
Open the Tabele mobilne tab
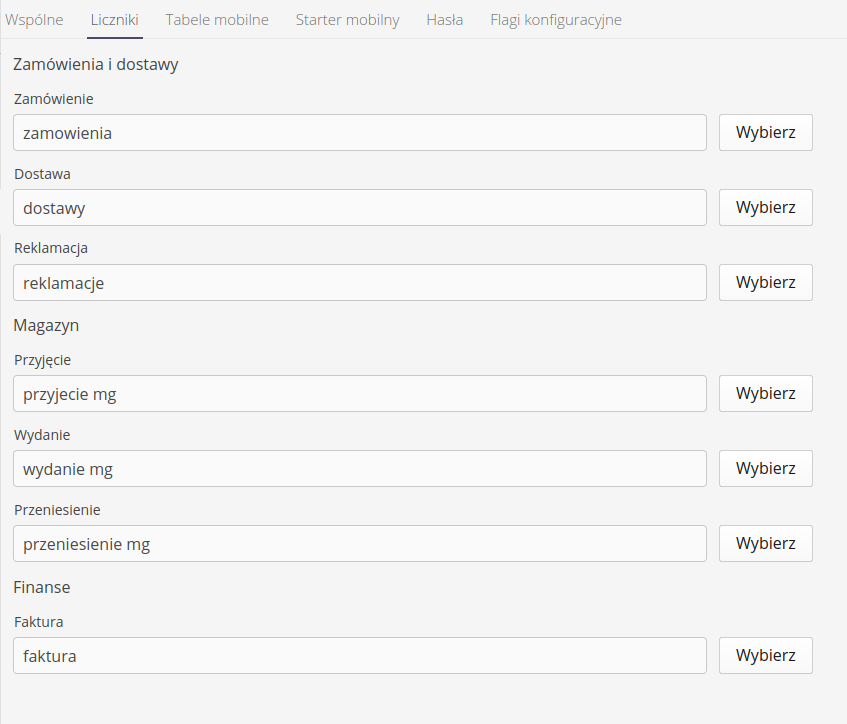[217, 20]
